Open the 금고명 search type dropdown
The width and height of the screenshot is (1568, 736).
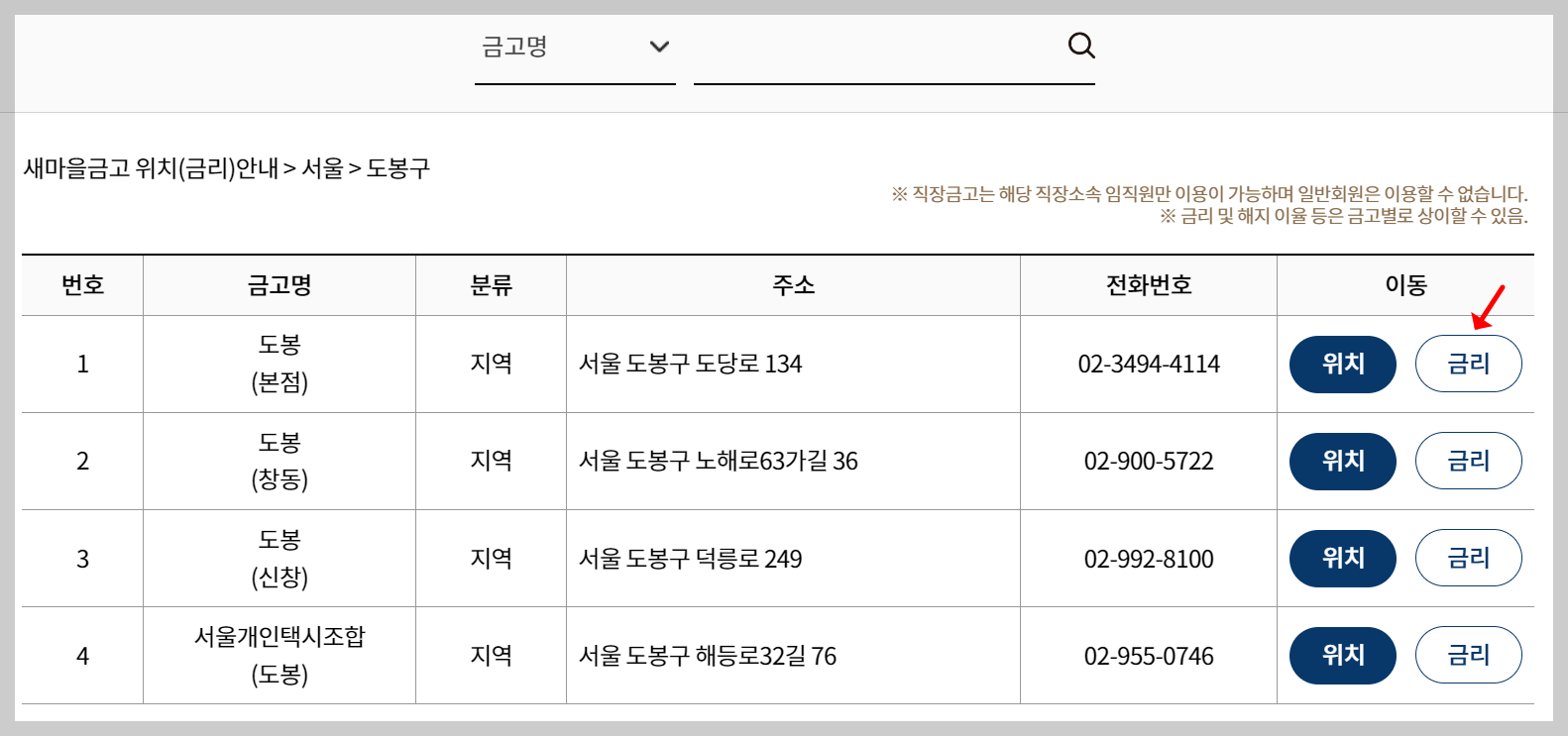(x=575, y=46)
